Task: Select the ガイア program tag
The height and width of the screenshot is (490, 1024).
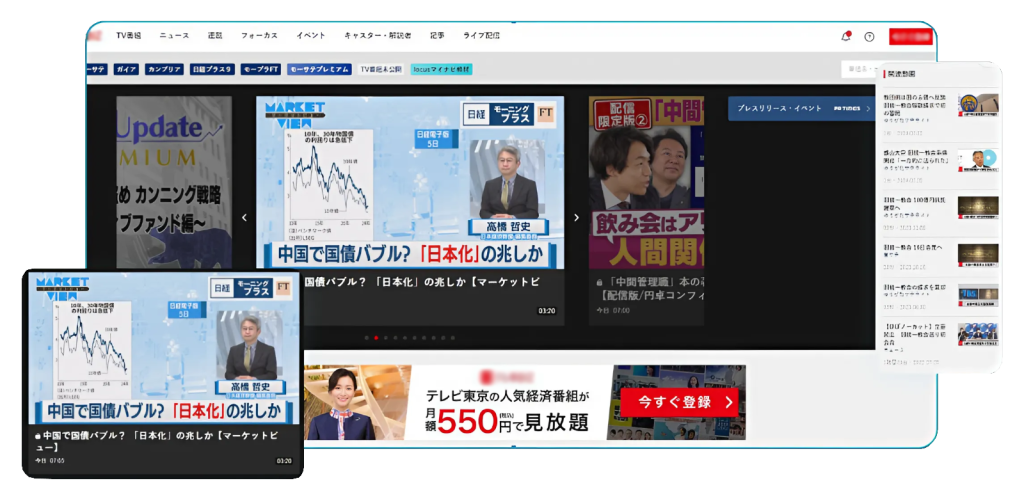Action: (126, 69)
